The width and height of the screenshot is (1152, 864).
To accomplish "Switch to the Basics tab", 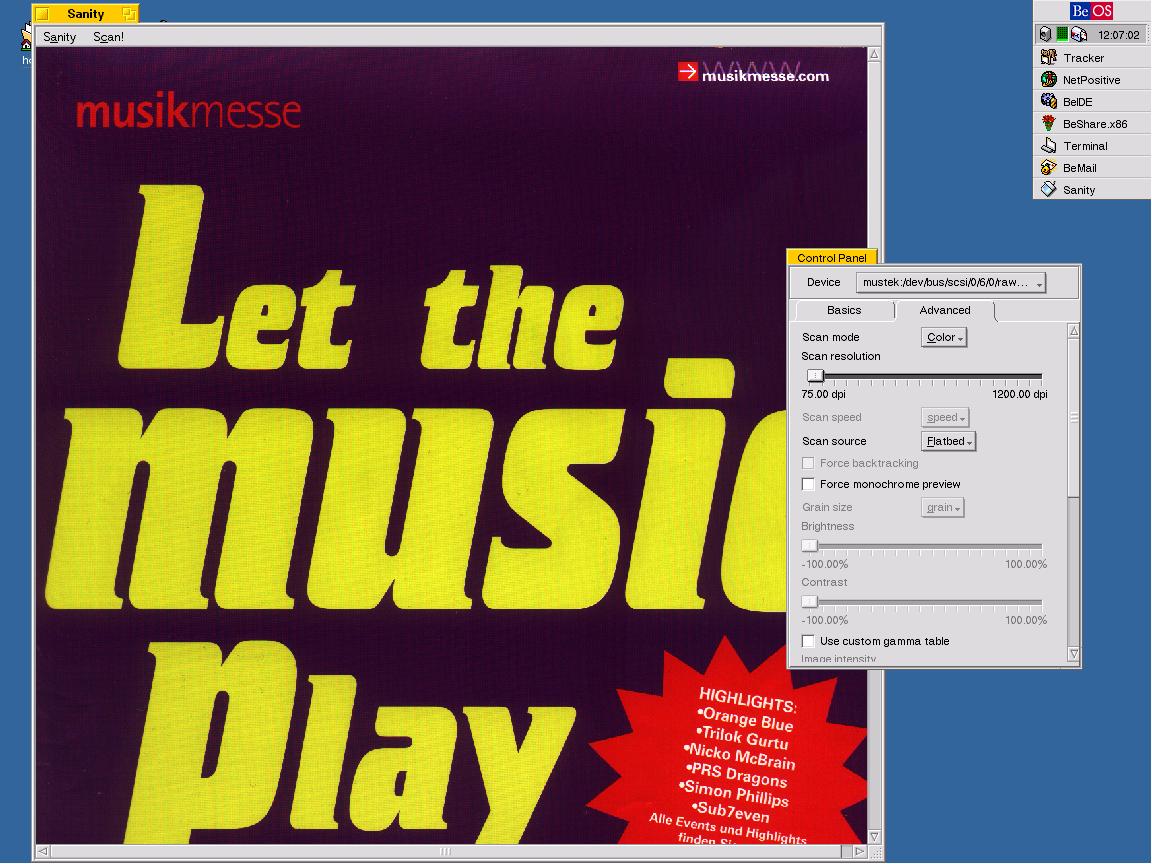I will point(844,311).
